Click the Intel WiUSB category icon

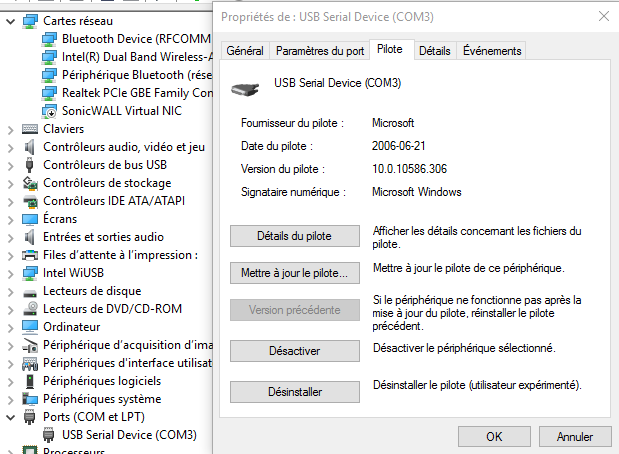coord(30,273)
